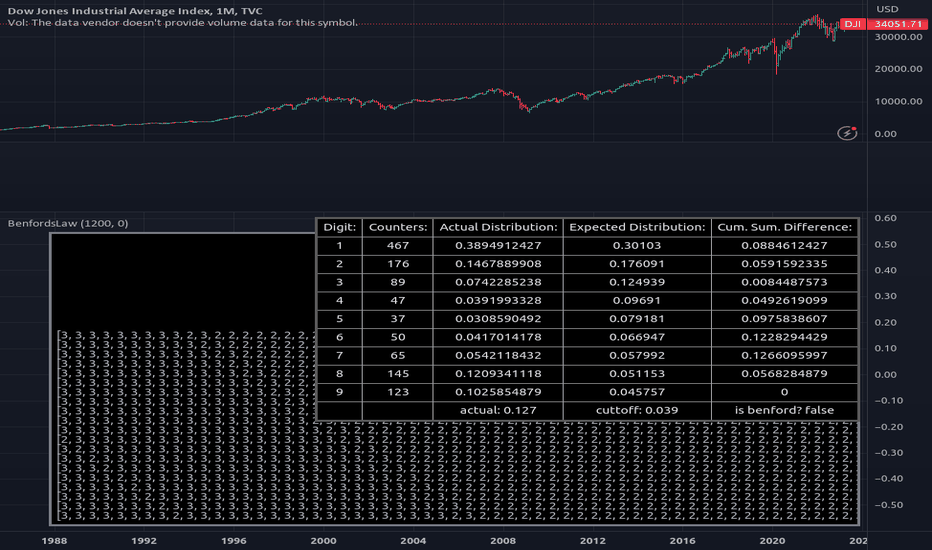Click counter value 37 for digit 5
Screen dimensions: 932x550
(398, 319)
